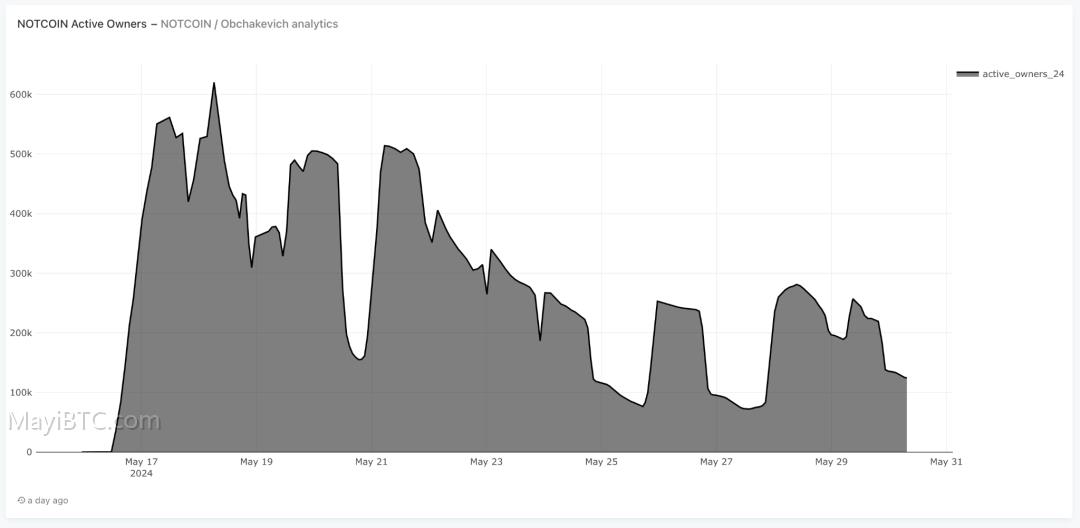Viewport: 1080px width, 528px height.
Task: Open the "NOTCOIN Active Owners" chart title
Action: pos(82,24)
